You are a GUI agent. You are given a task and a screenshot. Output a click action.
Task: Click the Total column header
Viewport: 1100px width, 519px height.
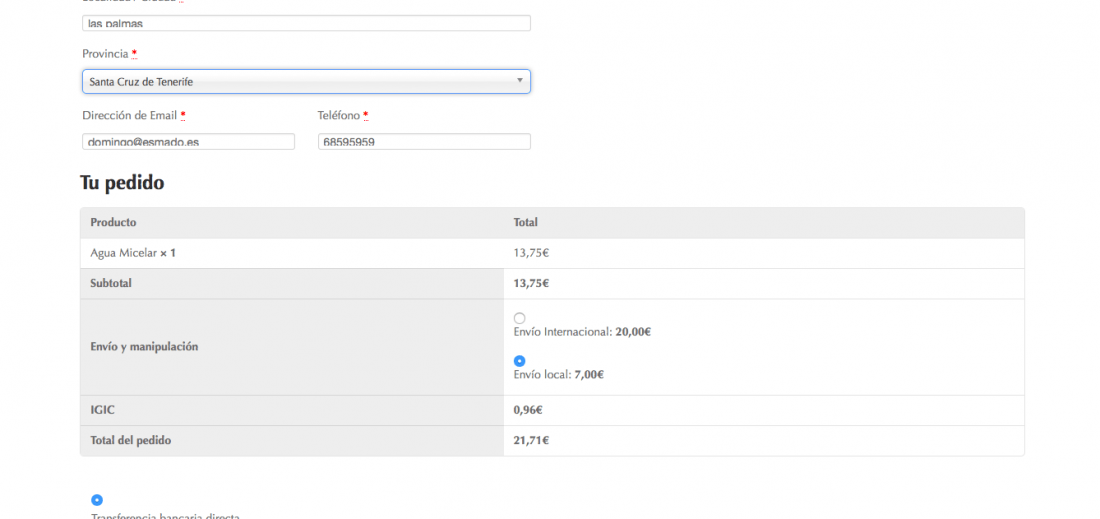tap(525, 222)
